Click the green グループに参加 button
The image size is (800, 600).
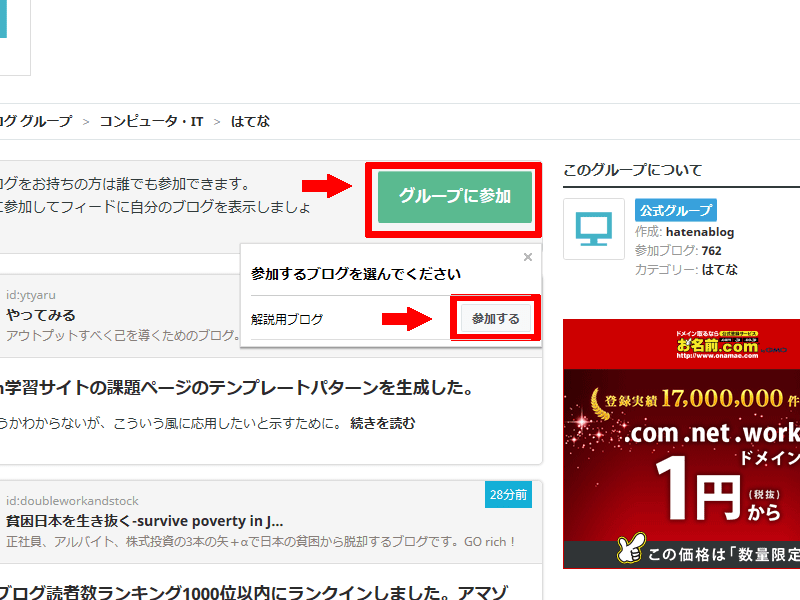(x=455, y=196)
